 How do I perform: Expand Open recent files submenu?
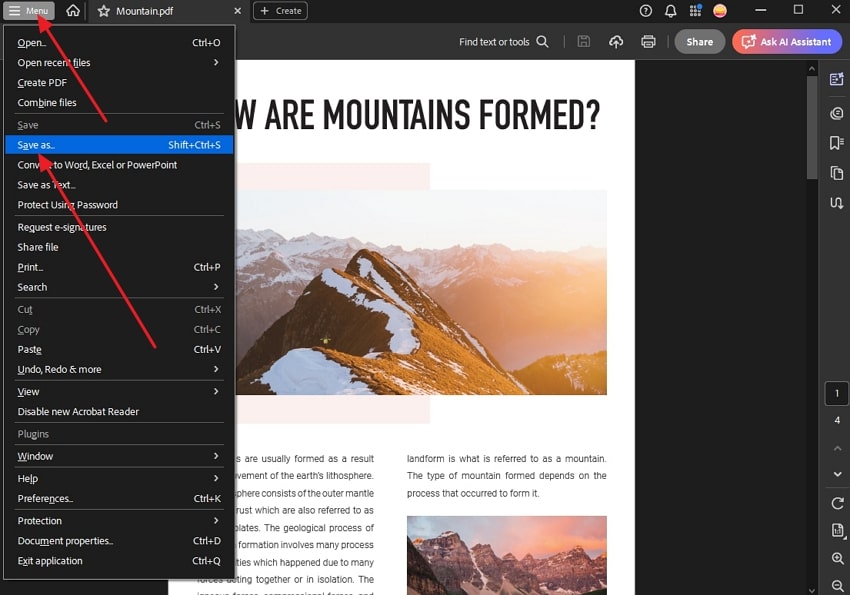coord(119,63)
